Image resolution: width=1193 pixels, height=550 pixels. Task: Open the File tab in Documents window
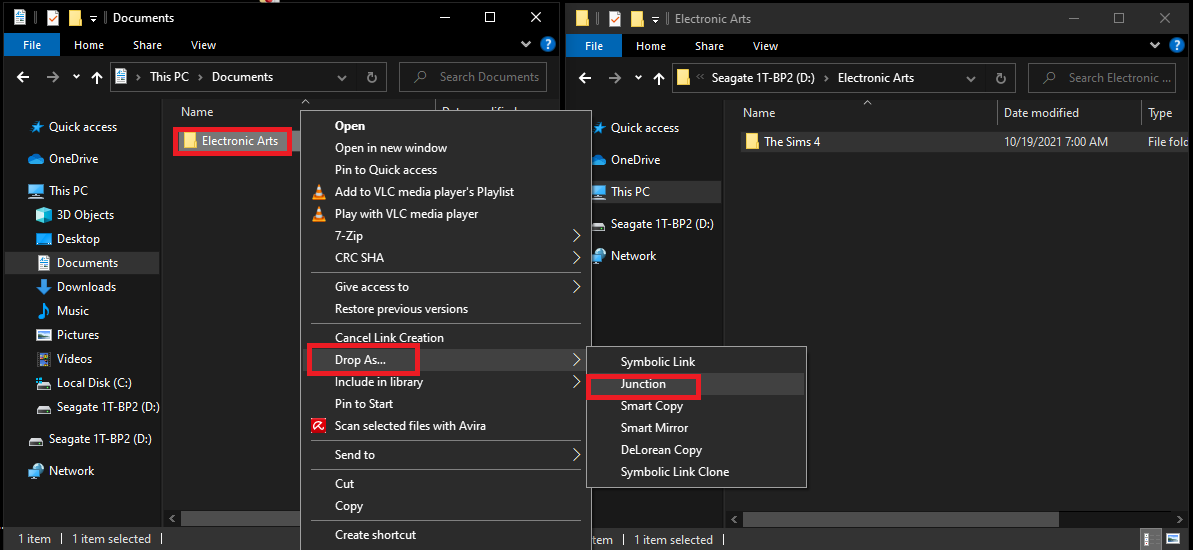pos(31,45)
